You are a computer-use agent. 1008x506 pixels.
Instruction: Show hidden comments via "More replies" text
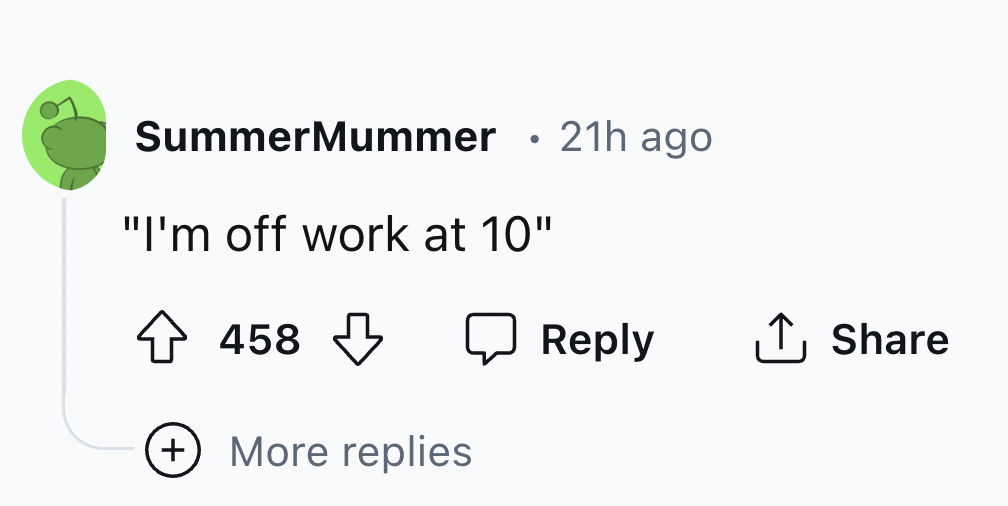(x=350, y=452)
